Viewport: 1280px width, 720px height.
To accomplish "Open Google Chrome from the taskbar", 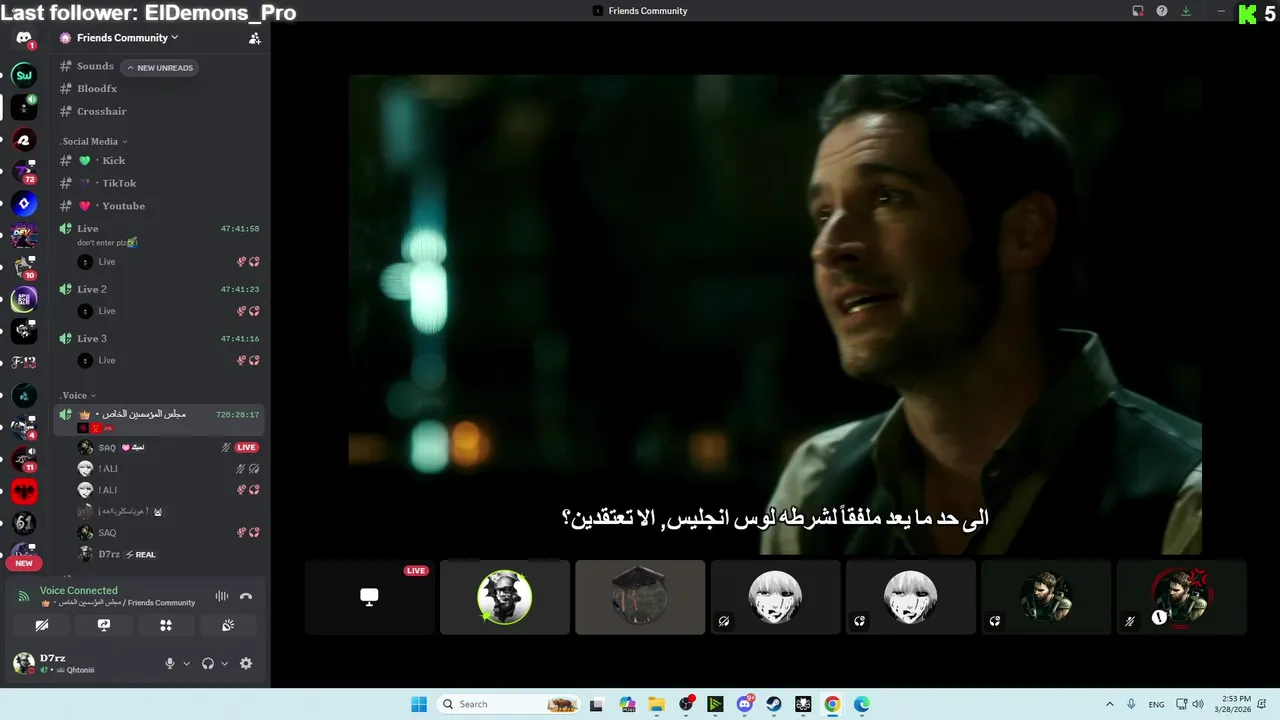I will pos(832,704).
